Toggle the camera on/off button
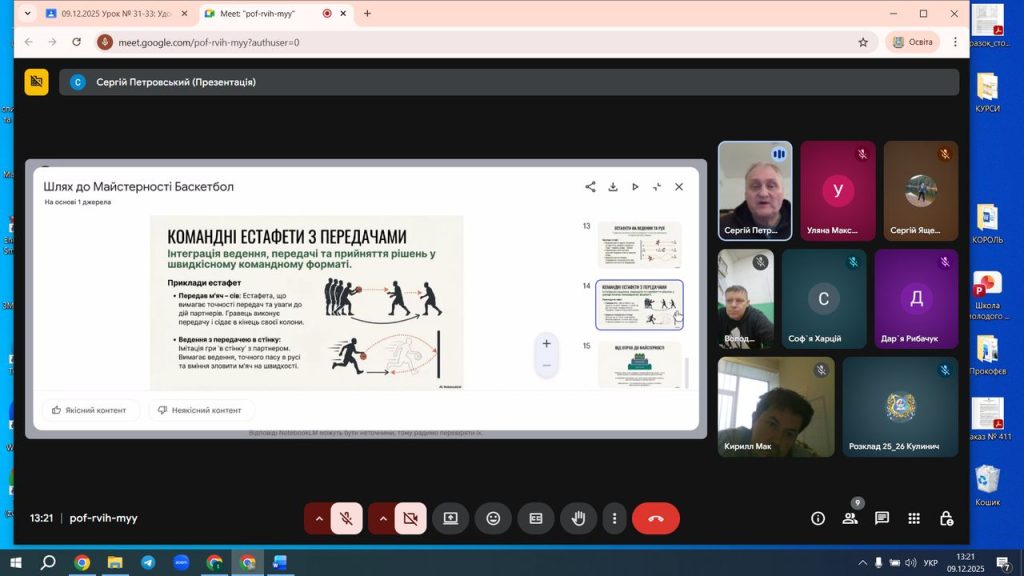The image size is (1024, 576). point(410,518)
